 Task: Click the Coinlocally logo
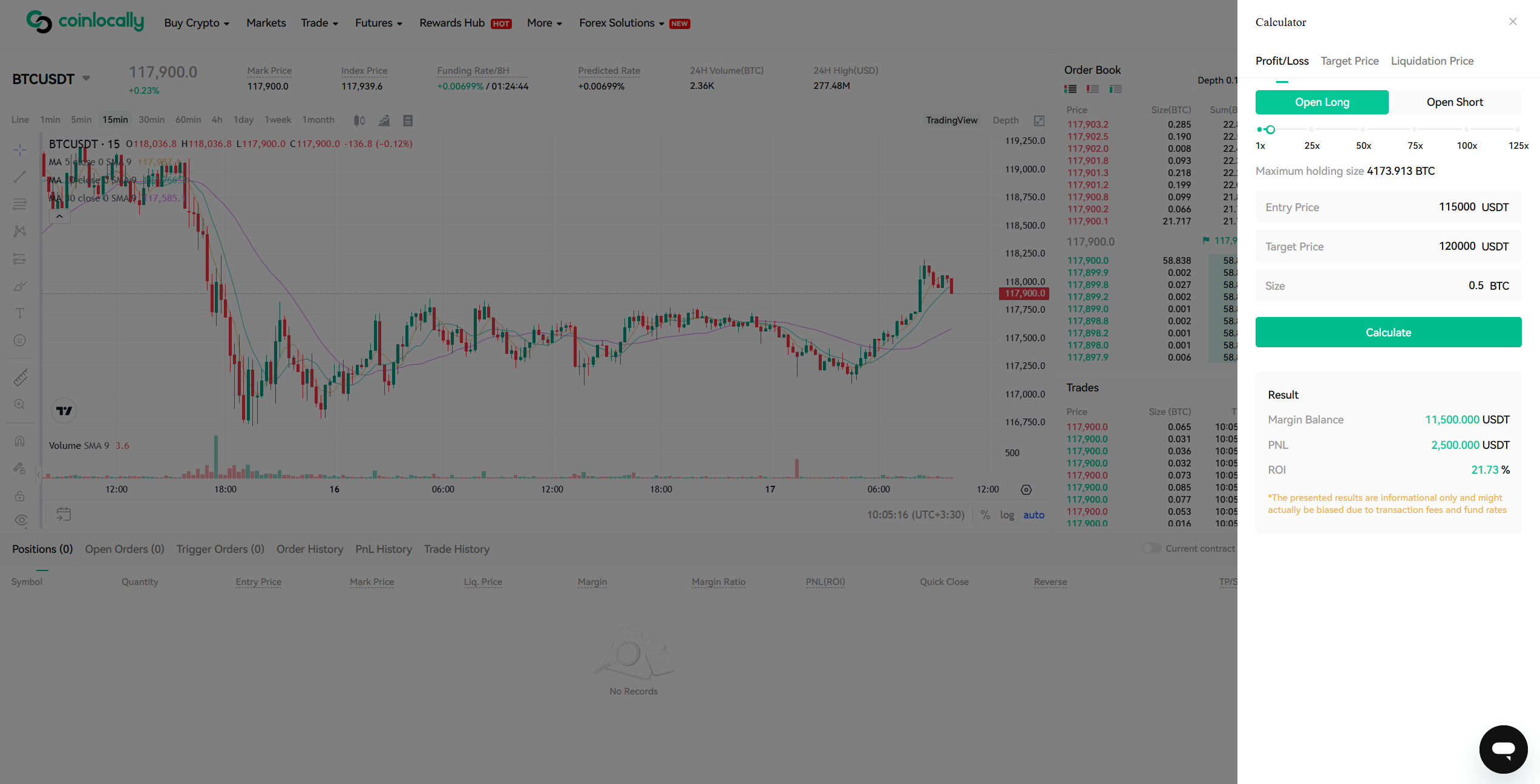pos(85,22)
